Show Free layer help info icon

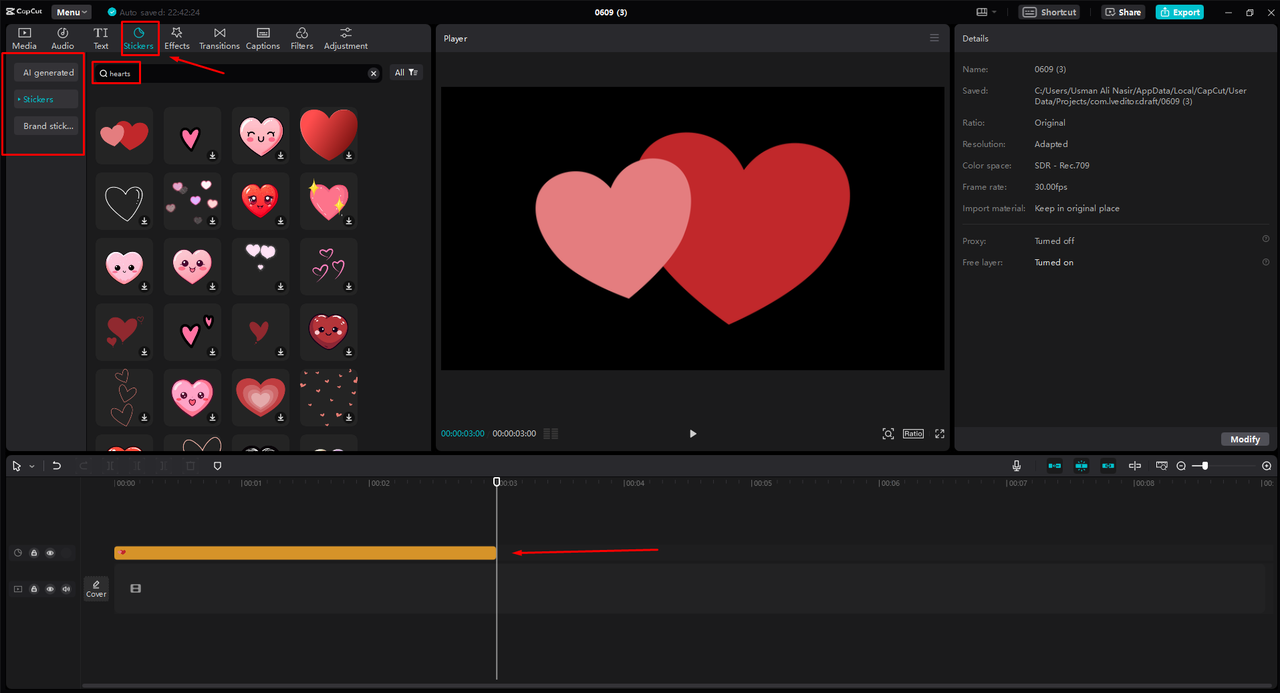click(x=1265, y=262)
